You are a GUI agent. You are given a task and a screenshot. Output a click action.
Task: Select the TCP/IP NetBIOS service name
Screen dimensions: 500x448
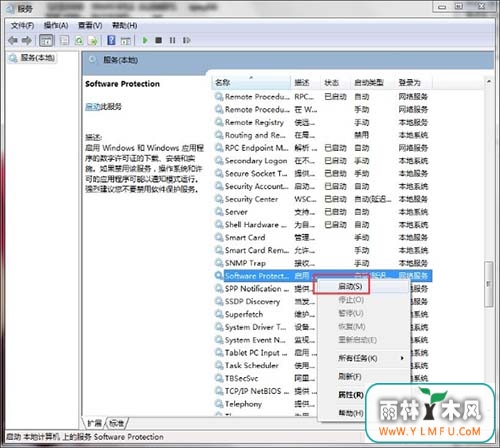[257, 391]
